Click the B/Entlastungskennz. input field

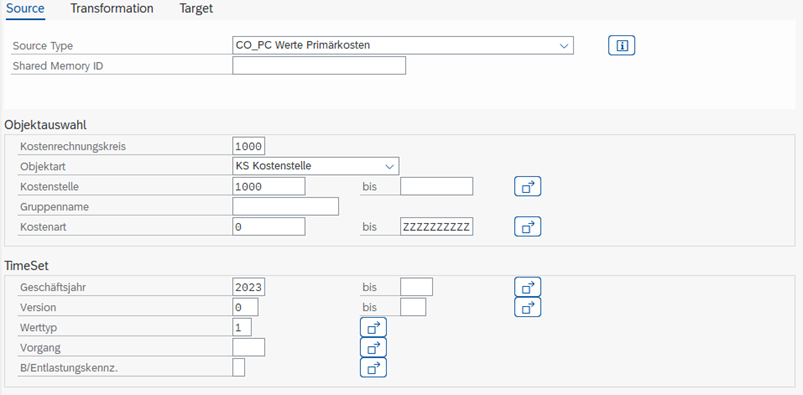click(239, 367)
